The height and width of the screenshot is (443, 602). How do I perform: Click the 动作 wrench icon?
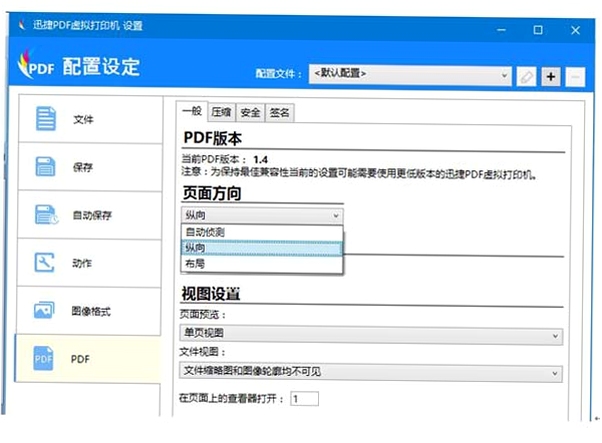45,262
